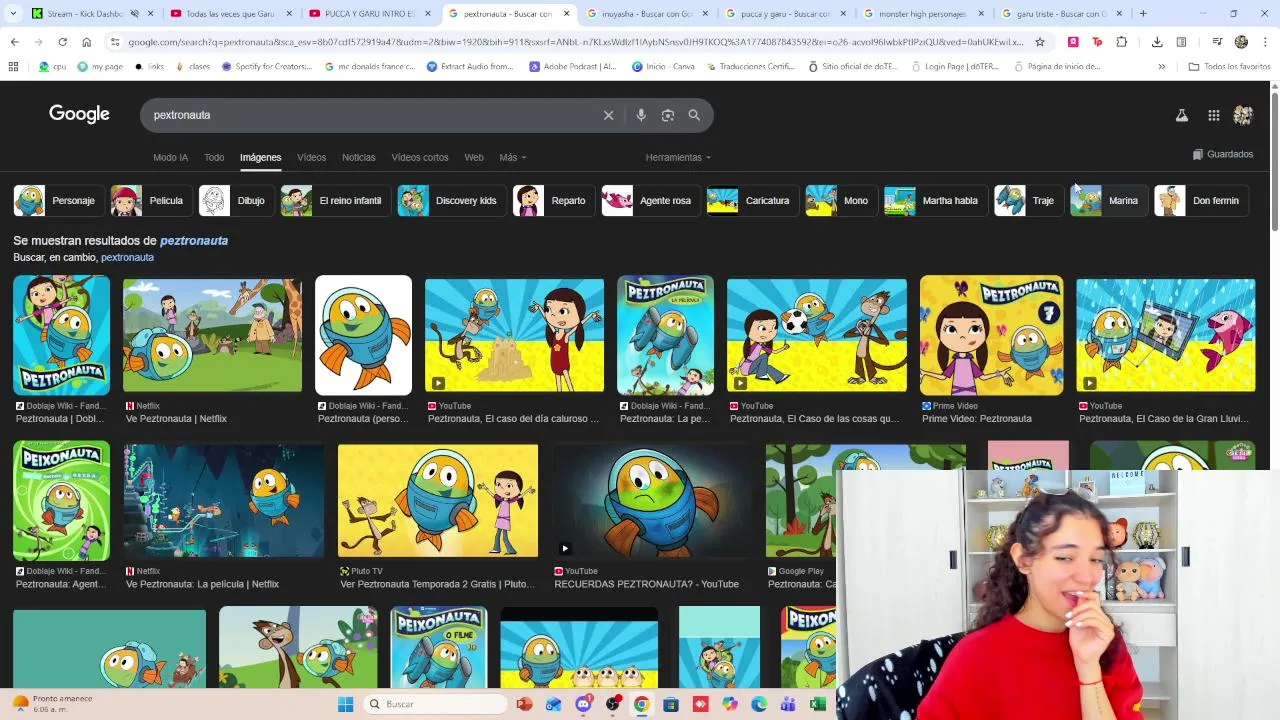
Task: Click the magnifier search submit icon
Action: [x=694, y=115]
